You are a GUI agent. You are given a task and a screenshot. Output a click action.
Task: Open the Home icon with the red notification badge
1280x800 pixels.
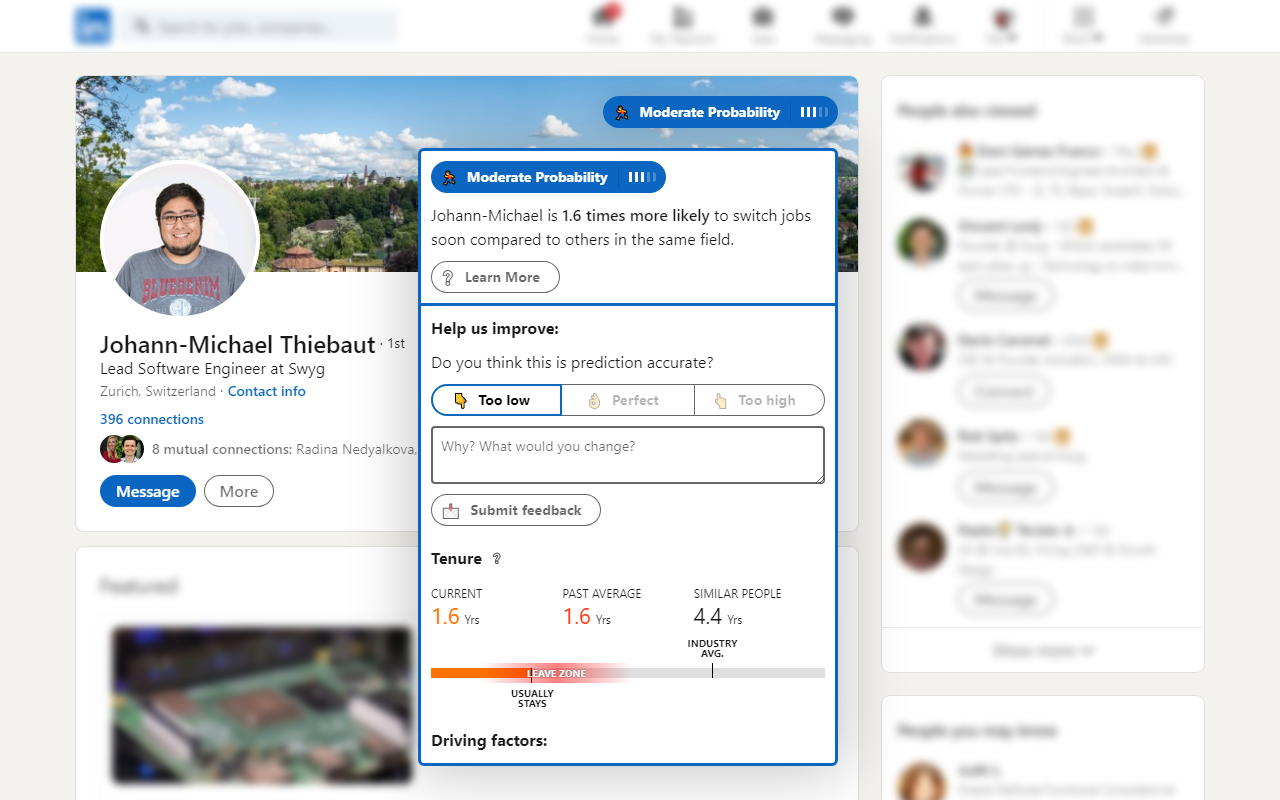tap(603, 26)
